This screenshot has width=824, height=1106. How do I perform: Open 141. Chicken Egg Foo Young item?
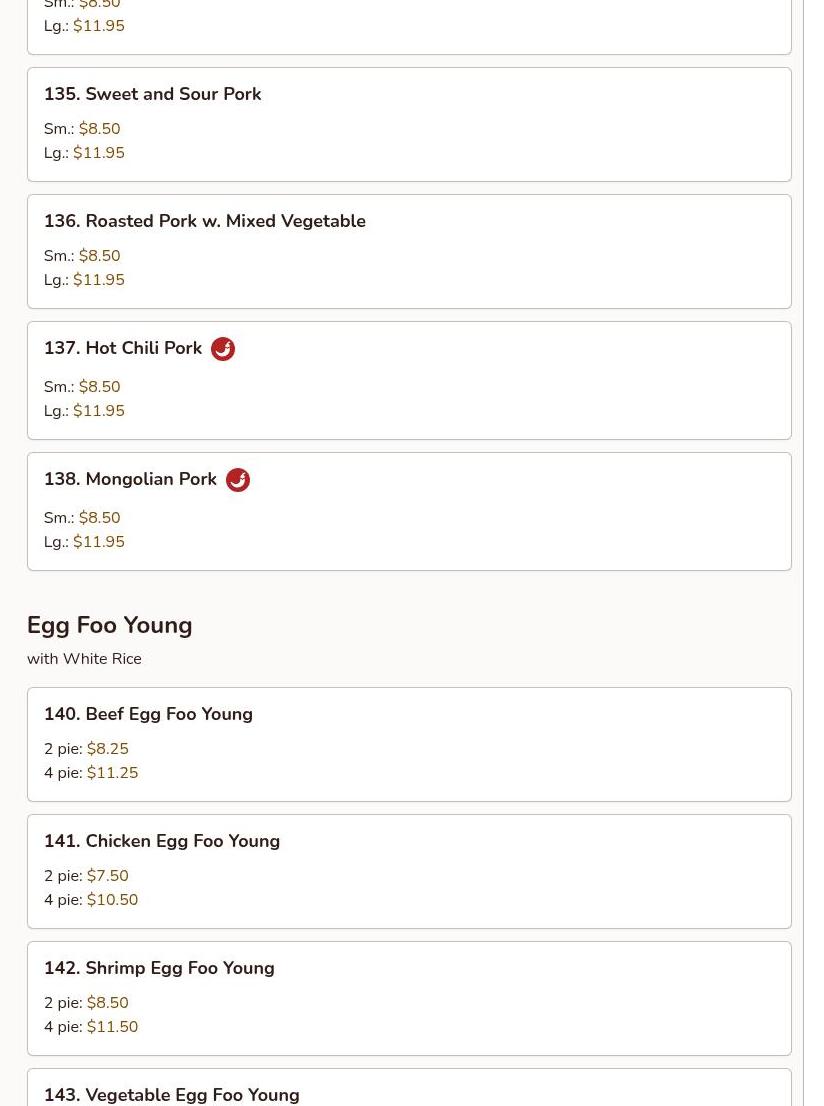[x=409, y=871]
